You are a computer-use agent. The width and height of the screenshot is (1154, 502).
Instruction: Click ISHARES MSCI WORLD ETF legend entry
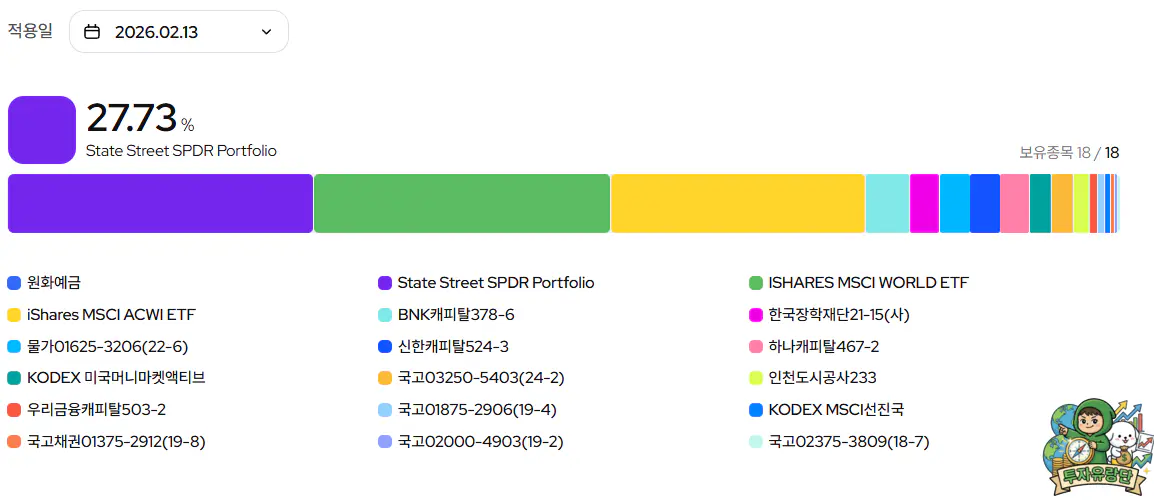point(867,283)
